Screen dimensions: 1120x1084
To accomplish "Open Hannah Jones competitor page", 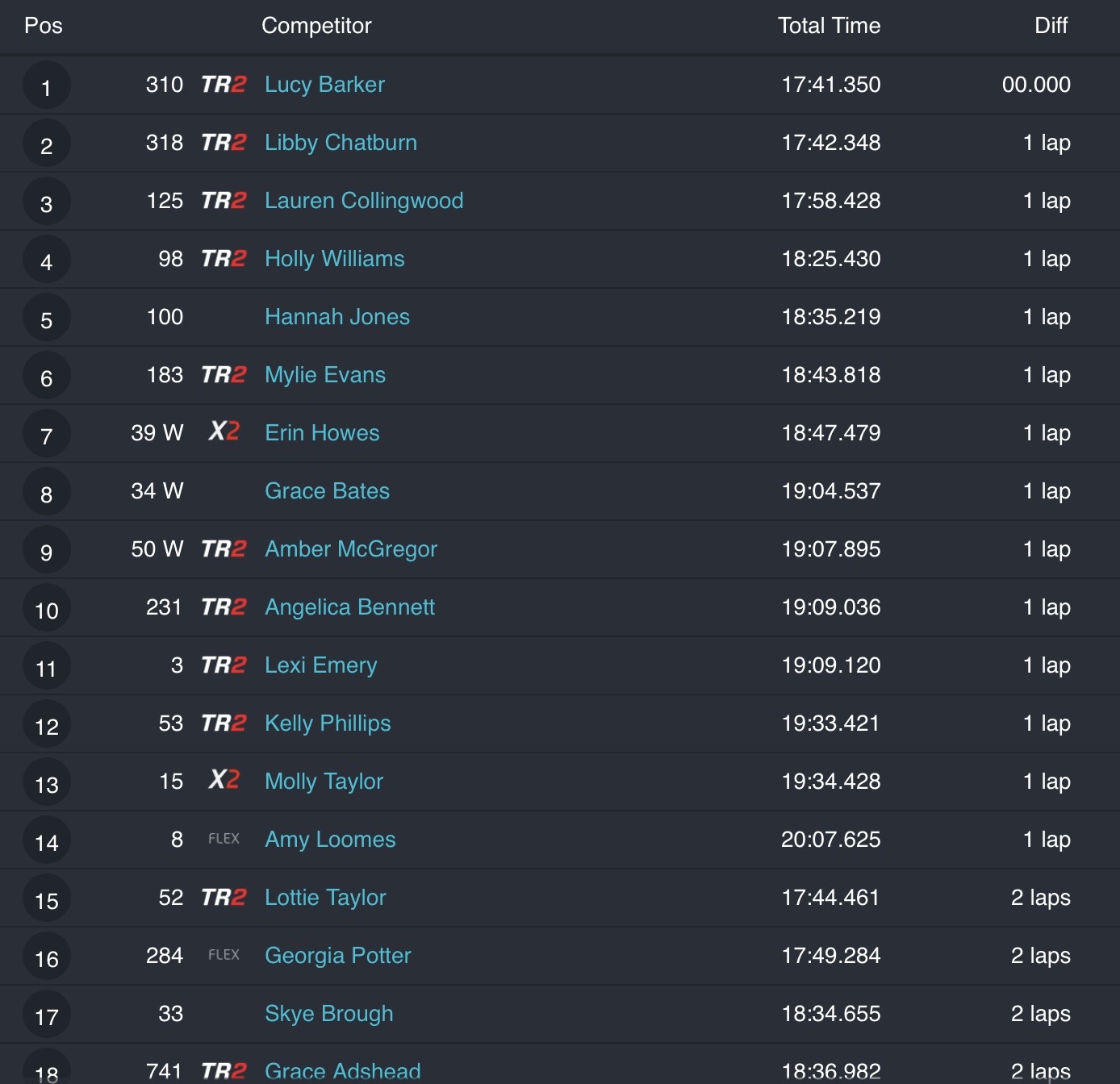I will pos(336,317).
